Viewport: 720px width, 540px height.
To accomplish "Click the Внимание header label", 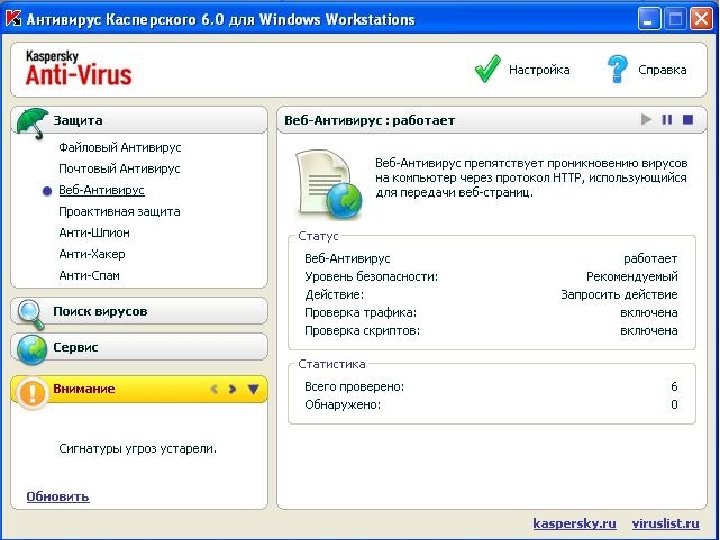I will click(84, 389).
